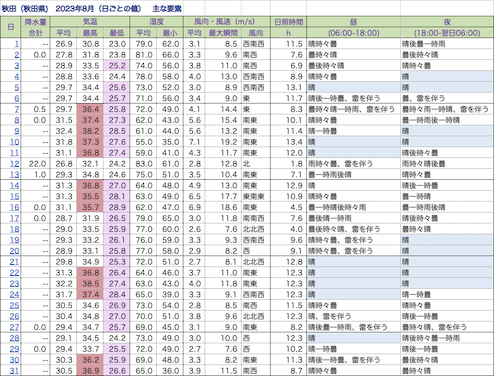Follow the day 7 date link
The image size is (494, 376).
click(17, 109)
